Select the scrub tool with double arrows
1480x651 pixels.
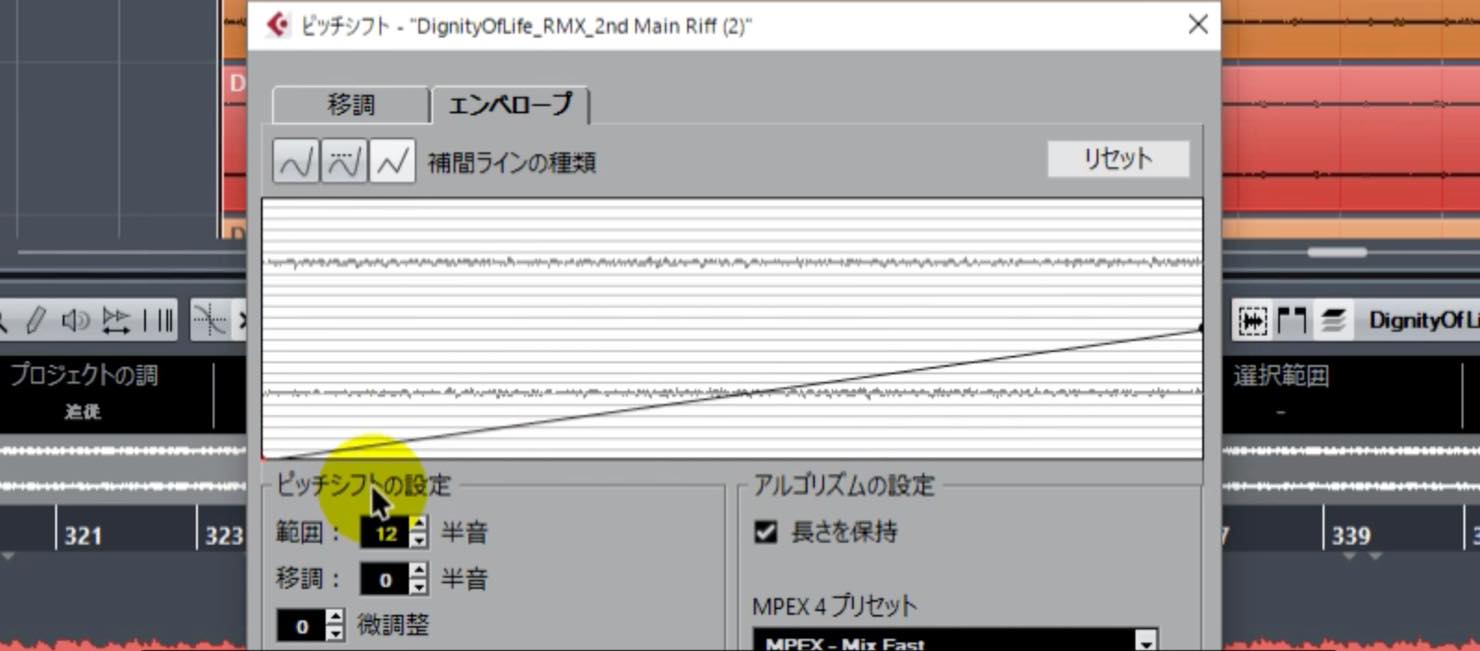pyautogui.click(x=116, y=321)
